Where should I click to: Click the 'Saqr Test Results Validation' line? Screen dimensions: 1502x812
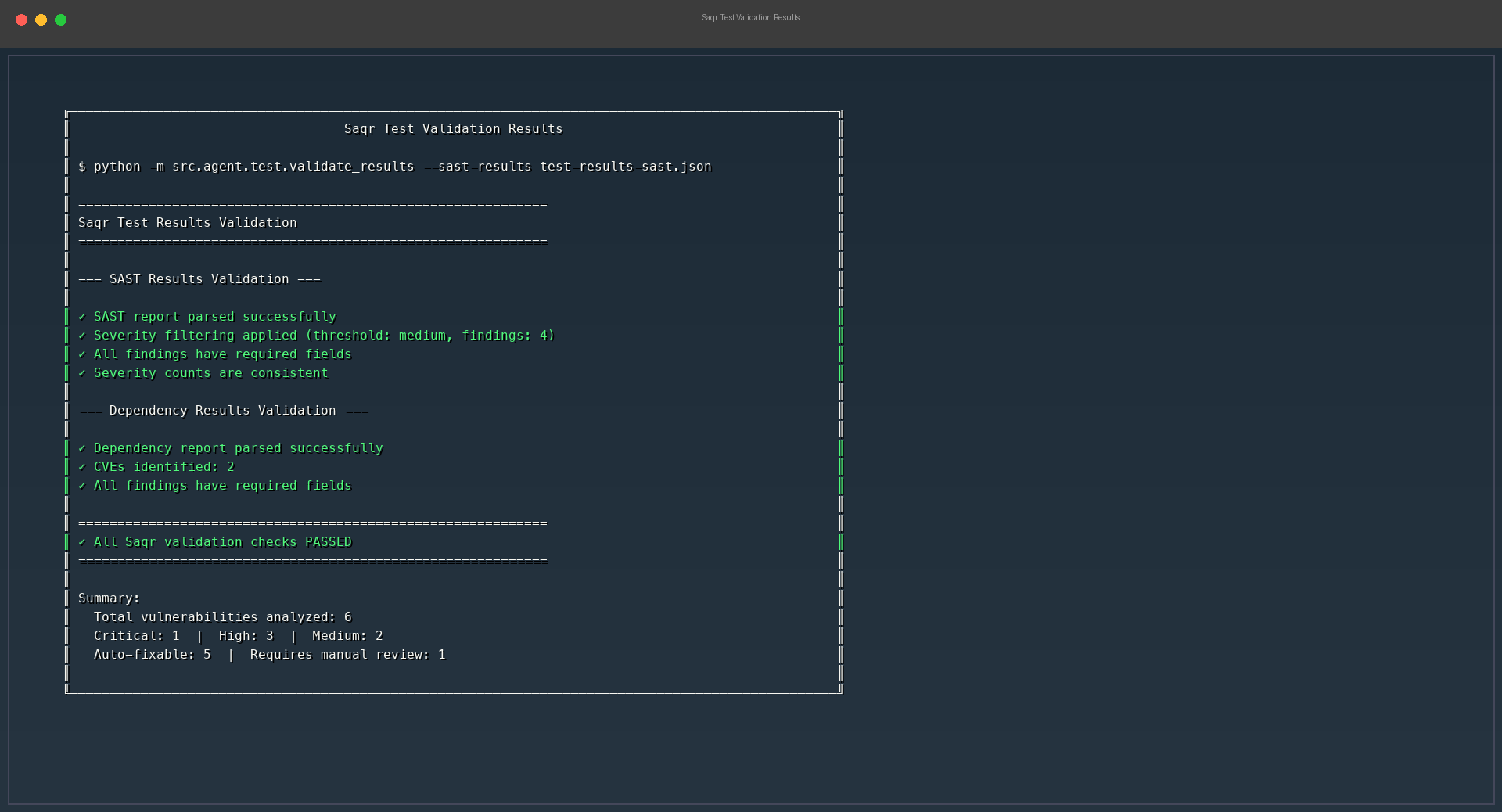point(188,223)
